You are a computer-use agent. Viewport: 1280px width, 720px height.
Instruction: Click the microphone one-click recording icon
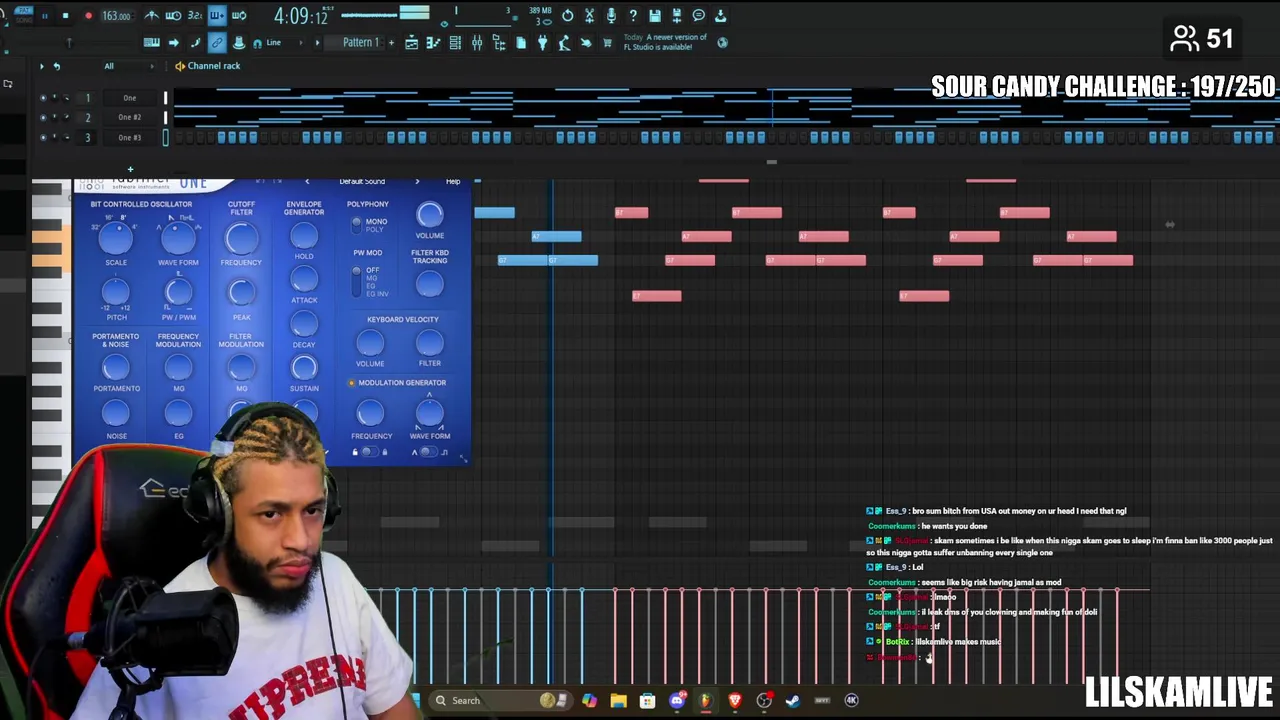(x=611, y=16)
